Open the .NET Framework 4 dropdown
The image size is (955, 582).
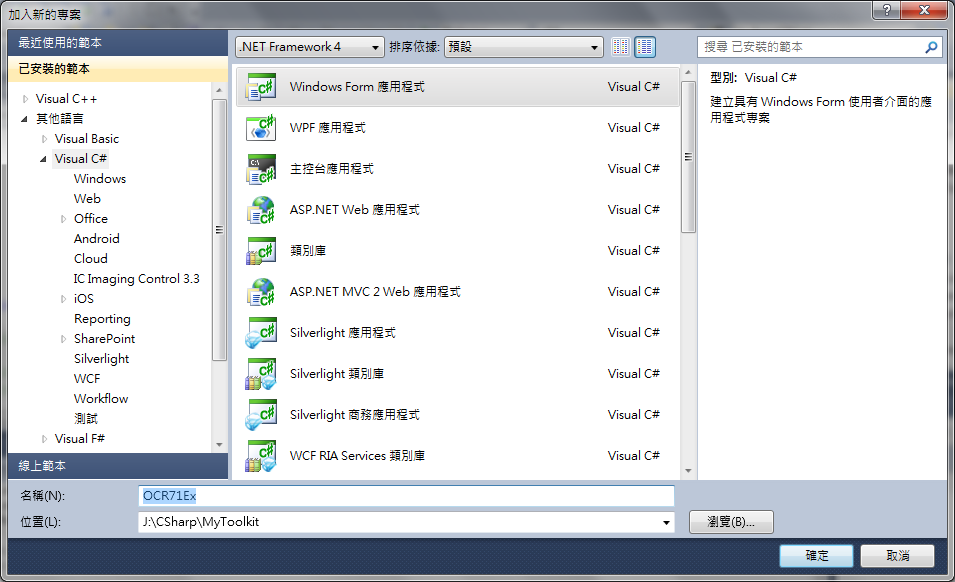click(310, 47)
